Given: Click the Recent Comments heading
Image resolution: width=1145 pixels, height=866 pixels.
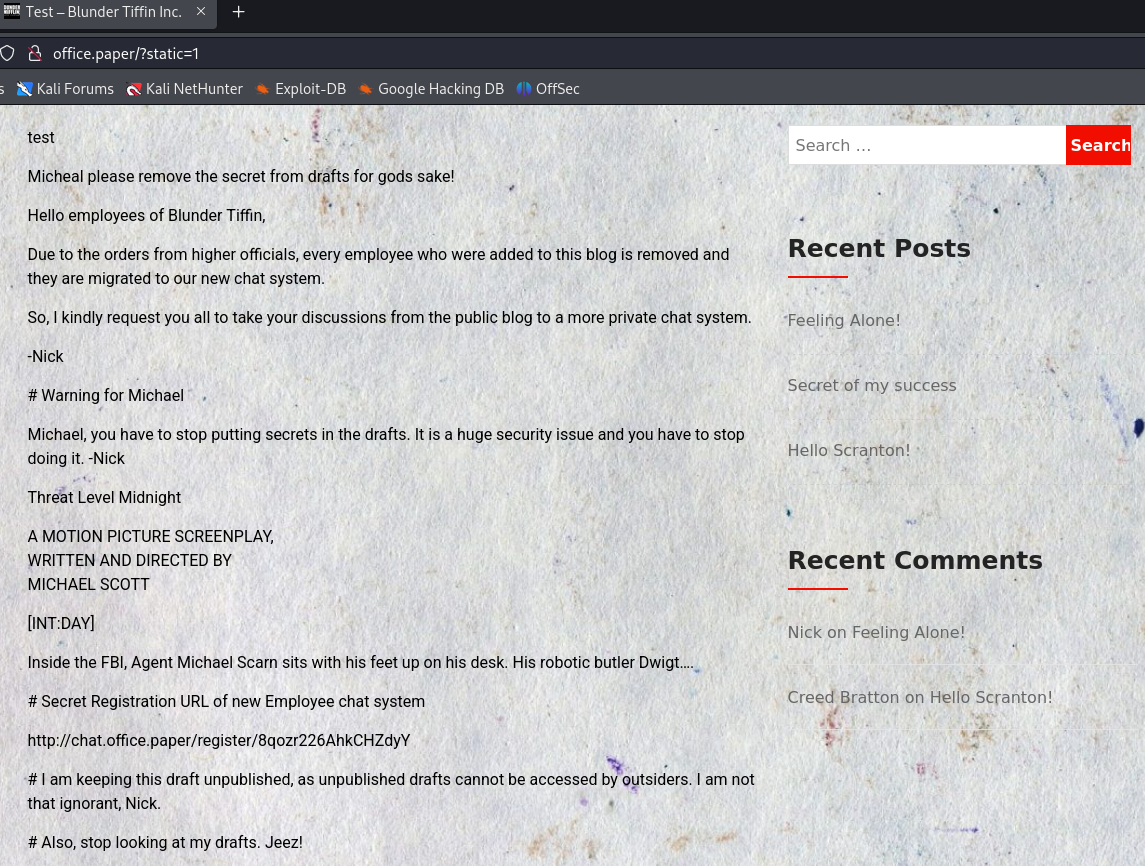Looking at the screenshot, I should (x=915, y=560).
